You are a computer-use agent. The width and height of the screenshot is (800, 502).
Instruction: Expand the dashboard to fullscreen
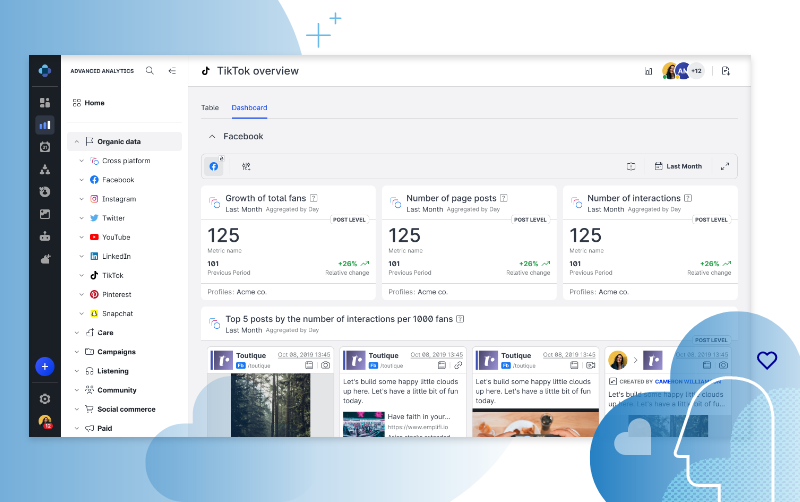(x=725, y=166)
